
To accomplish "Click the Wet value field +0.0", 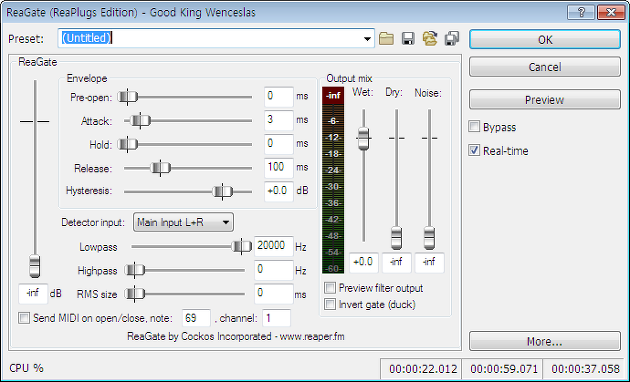I will pos(364,263).
